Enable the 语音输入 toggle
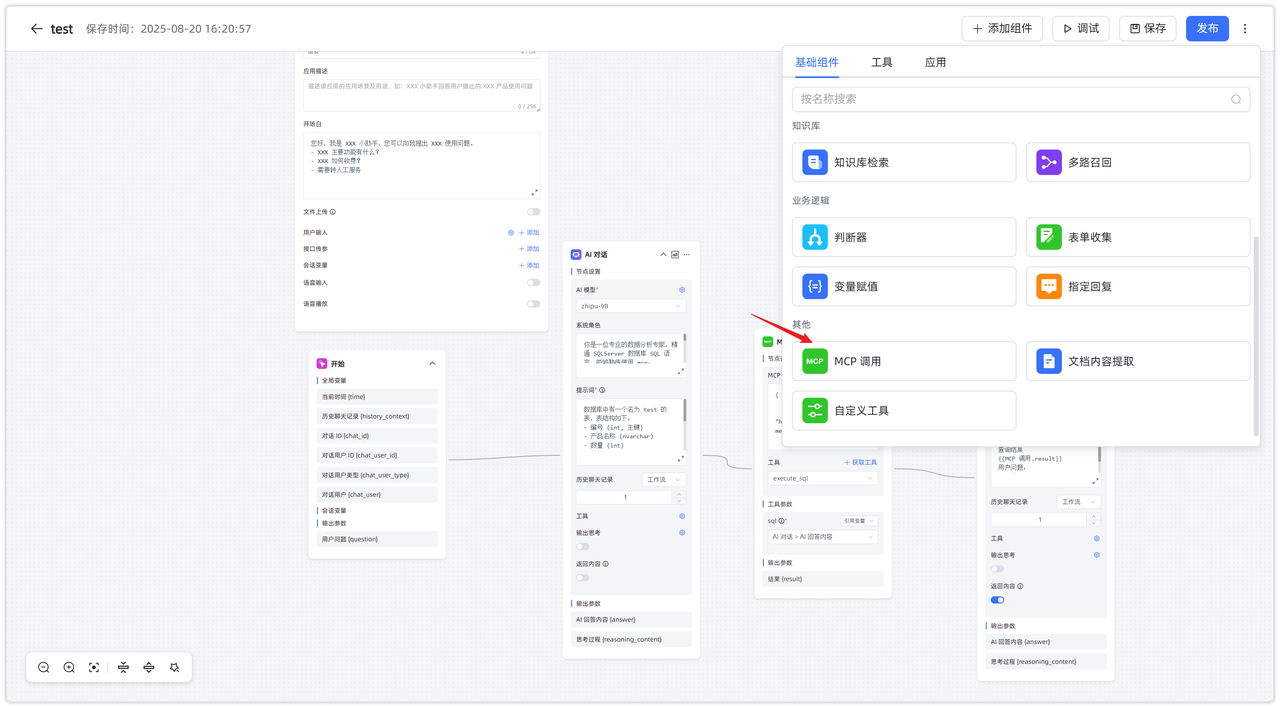Viewport: 1280px width, 708px height. point(533,282)
